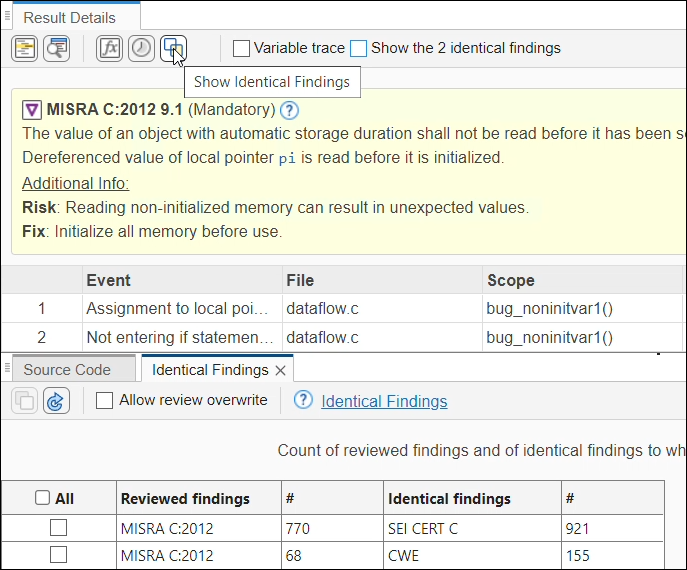Enable the Variable trace checkbox

coord(241,48)
